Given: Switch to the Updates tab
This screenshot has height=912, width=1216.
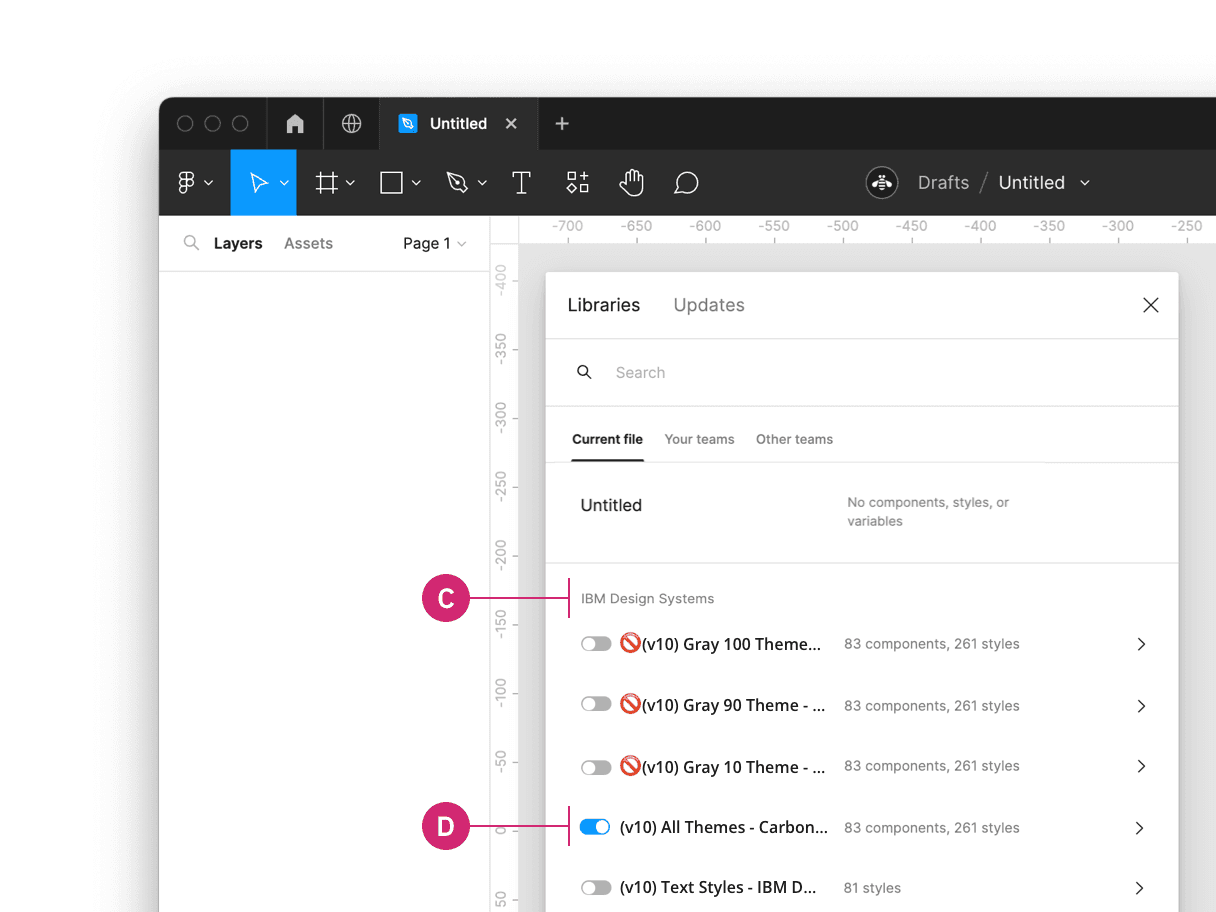Looking at the screenshot, I should point(709,305).
